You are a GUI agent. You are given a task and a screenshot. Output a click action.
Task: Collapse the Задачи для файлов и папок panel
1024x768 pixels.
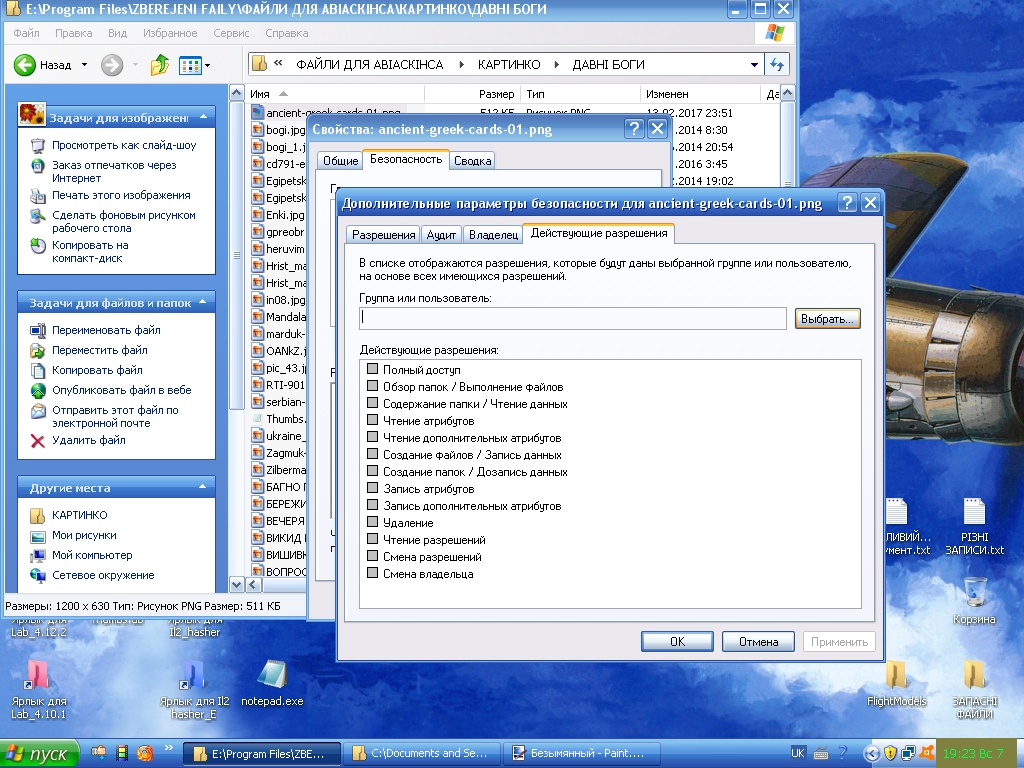click(x=202, y=302)
